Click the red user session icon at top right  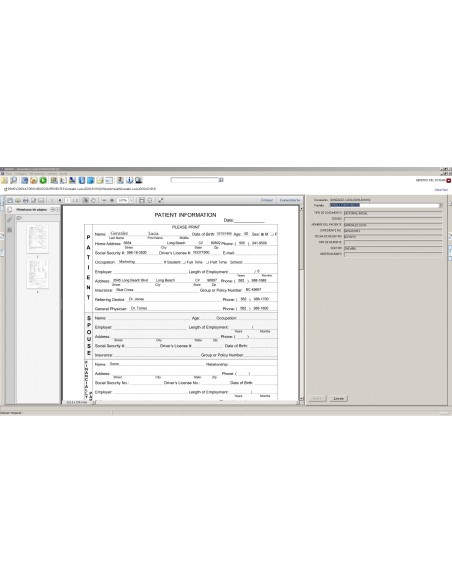coord(449,180)
